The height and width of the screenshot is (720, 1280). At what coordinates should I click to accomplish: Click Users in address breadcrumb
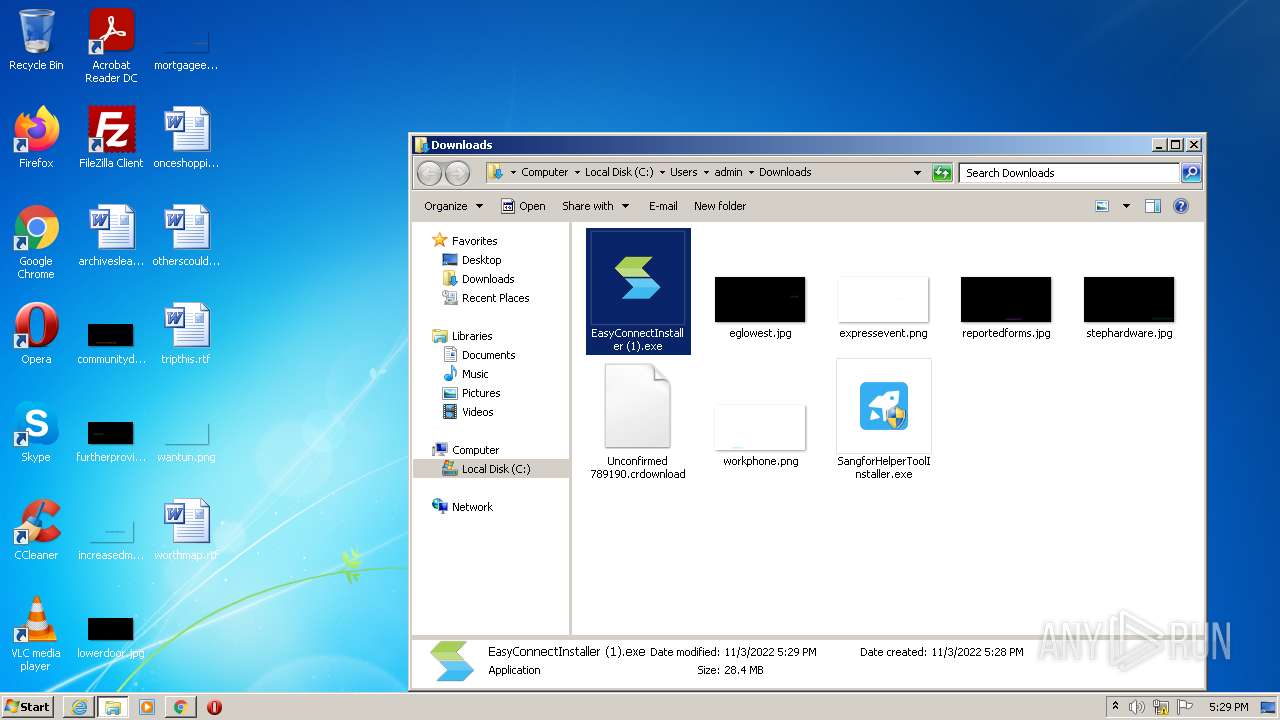coord(684,172)
